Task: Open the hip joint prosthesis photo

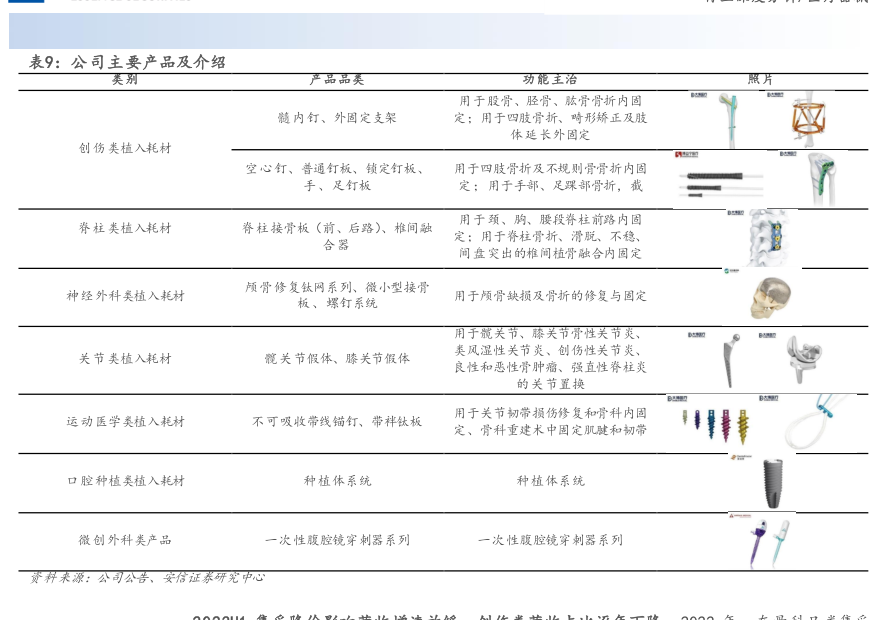Action: tap(723, 361)
